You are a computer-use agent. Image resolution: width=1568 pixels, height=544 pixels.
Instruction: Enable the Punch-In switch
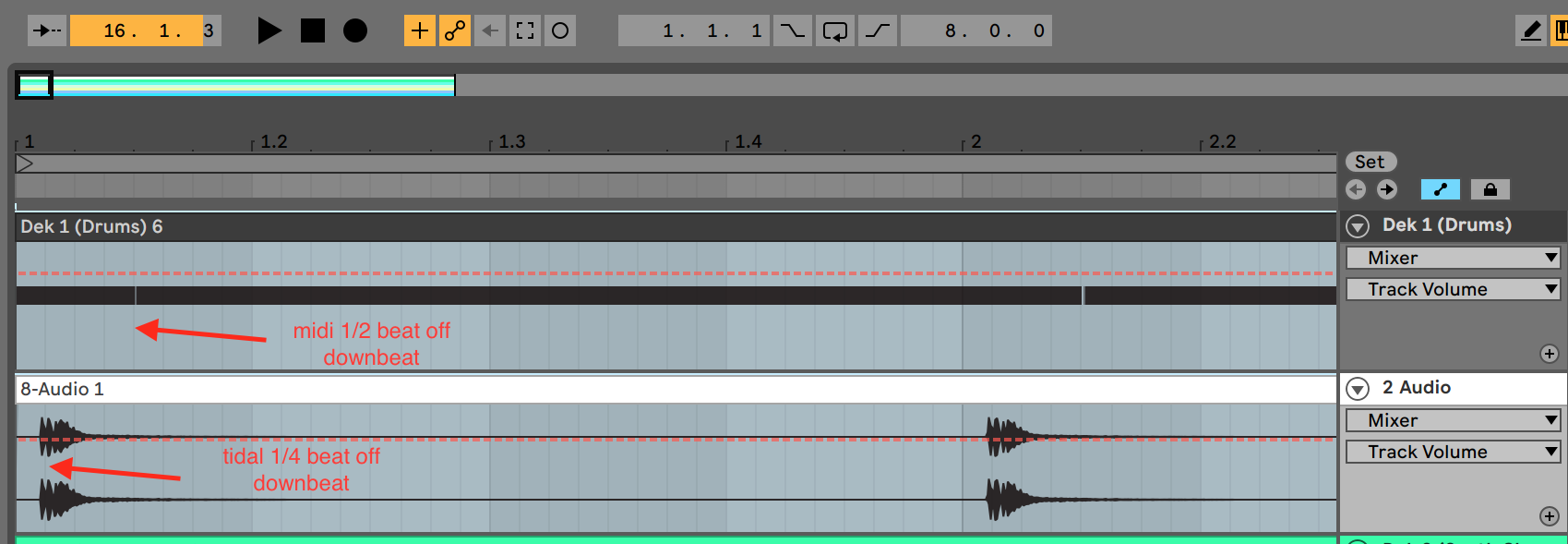click(792, 30)
